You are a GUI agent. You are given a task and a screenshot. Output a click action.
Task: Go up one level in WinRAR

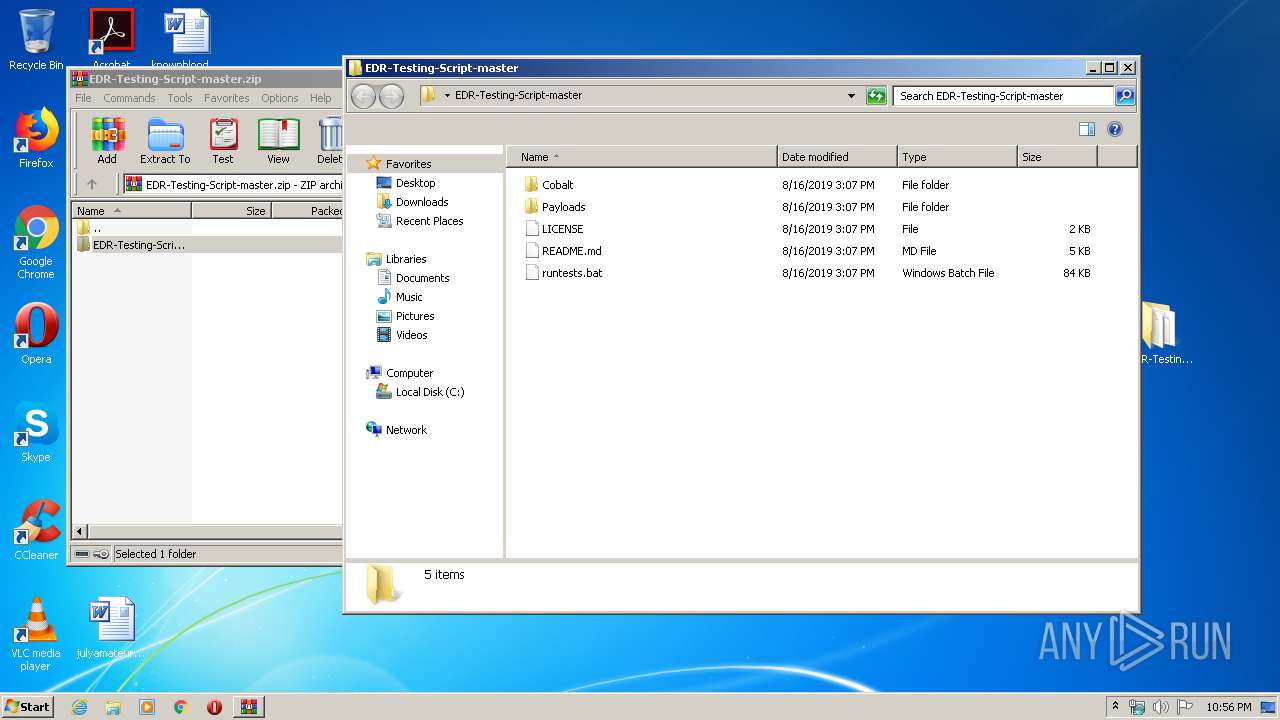point(92,184)
